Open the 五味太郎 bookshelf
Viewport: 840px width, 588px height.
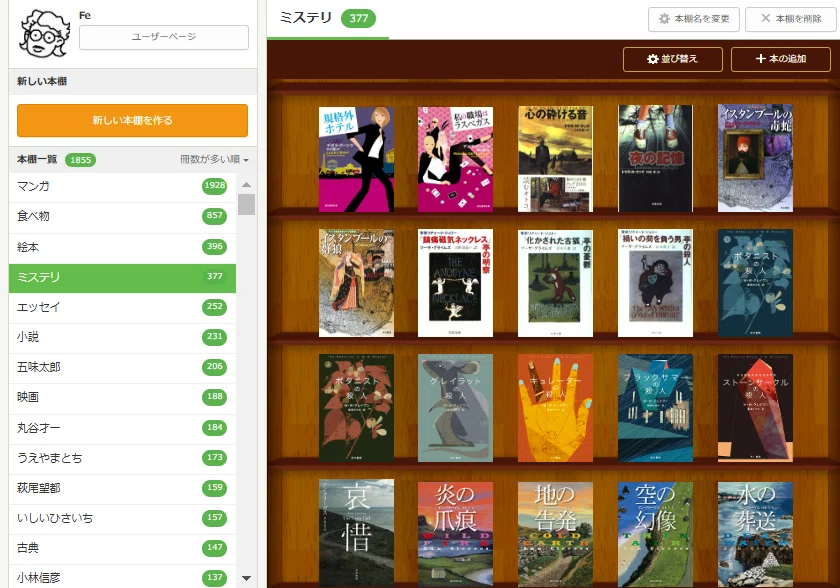pos(122,367)
